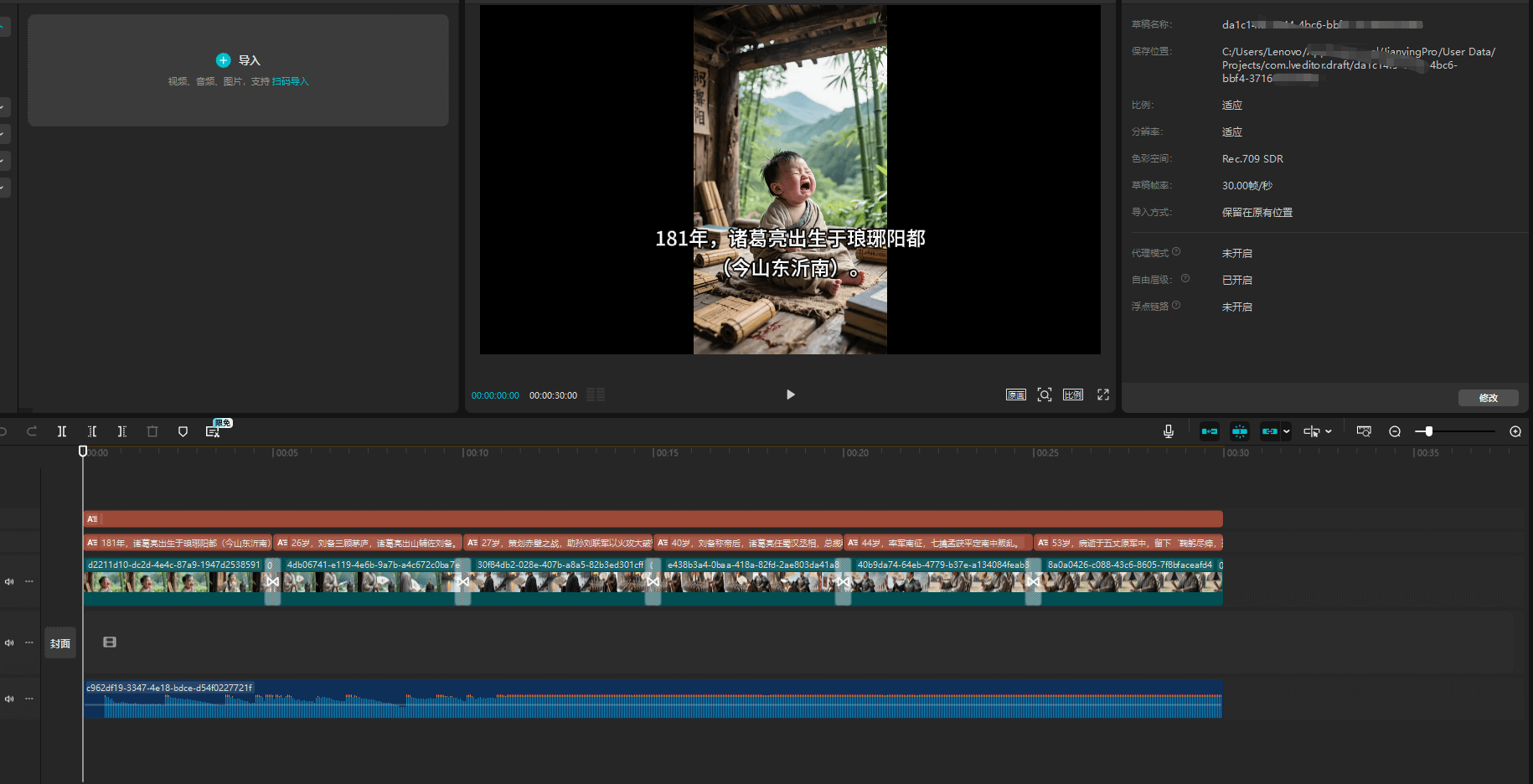Click the 比例 aspect ratio button
This screenshot has width=1533, height=784.
pyautogui.click(x=1073, y=395)
